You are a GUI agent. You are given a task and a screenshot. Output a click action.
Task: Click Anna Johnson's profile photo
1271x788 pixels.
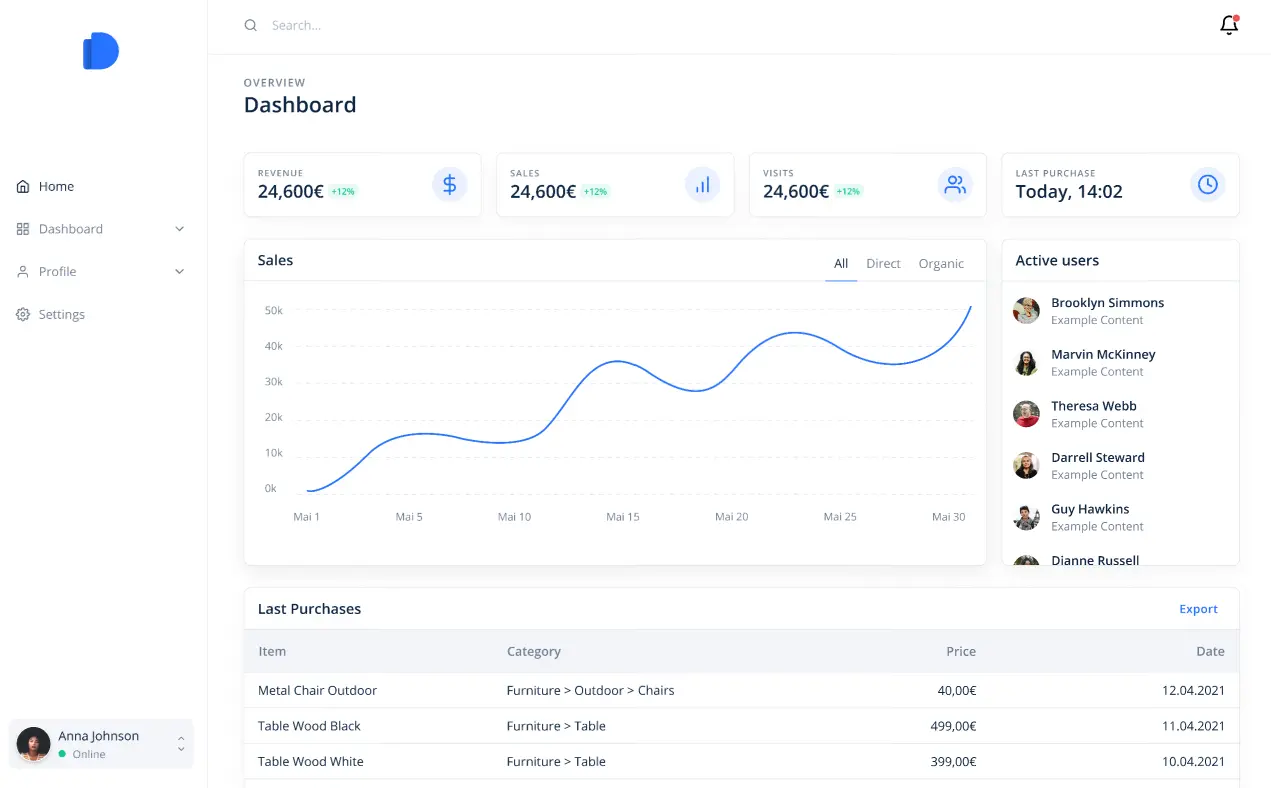point(34,744)
